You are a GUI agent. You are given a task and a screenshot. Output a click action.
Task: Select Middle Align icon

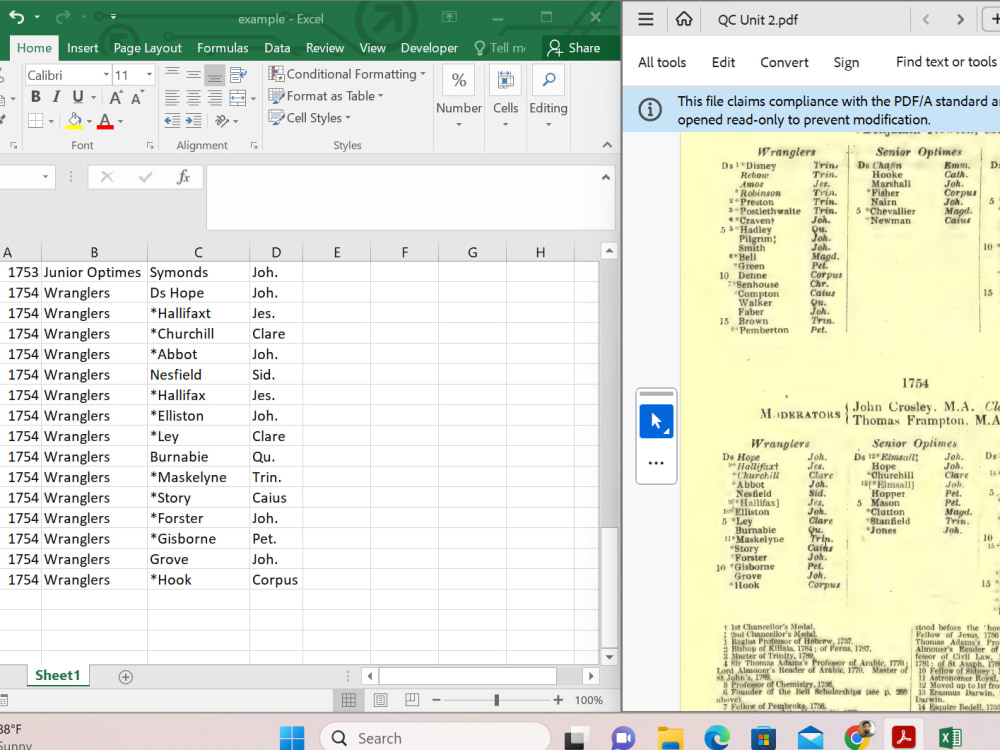point(193,75)
